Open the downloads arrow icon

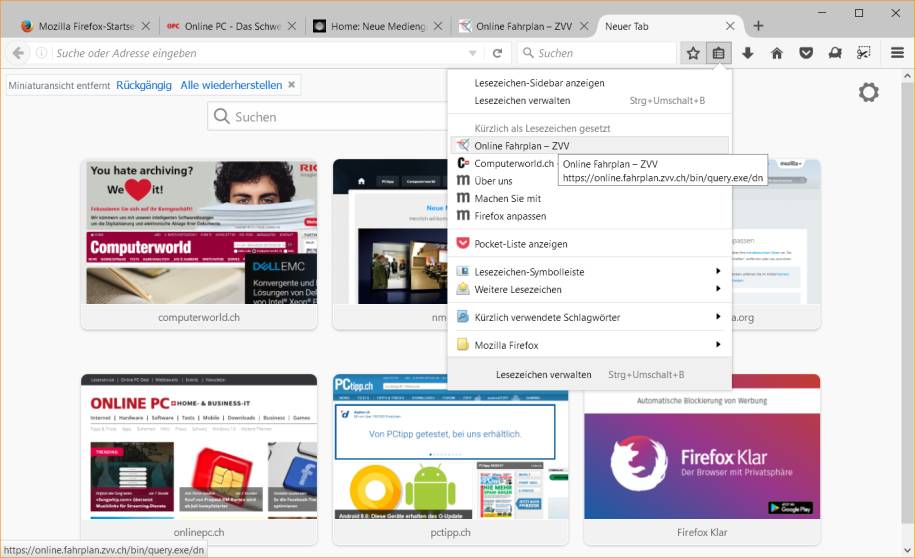click(x=748, y=53)
